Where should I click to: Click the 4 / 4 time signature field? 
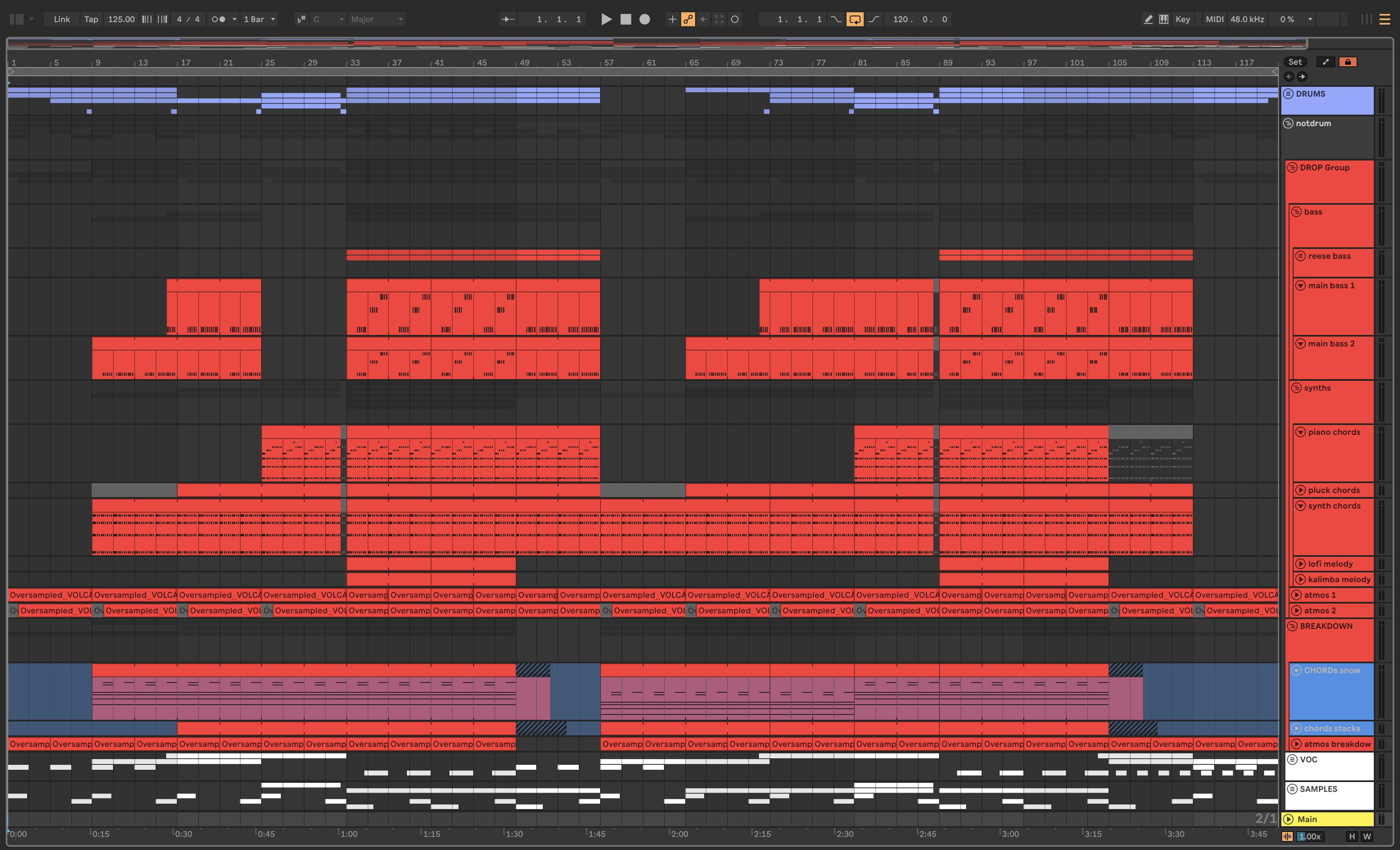pyautogui.click(x=188, y=19)
